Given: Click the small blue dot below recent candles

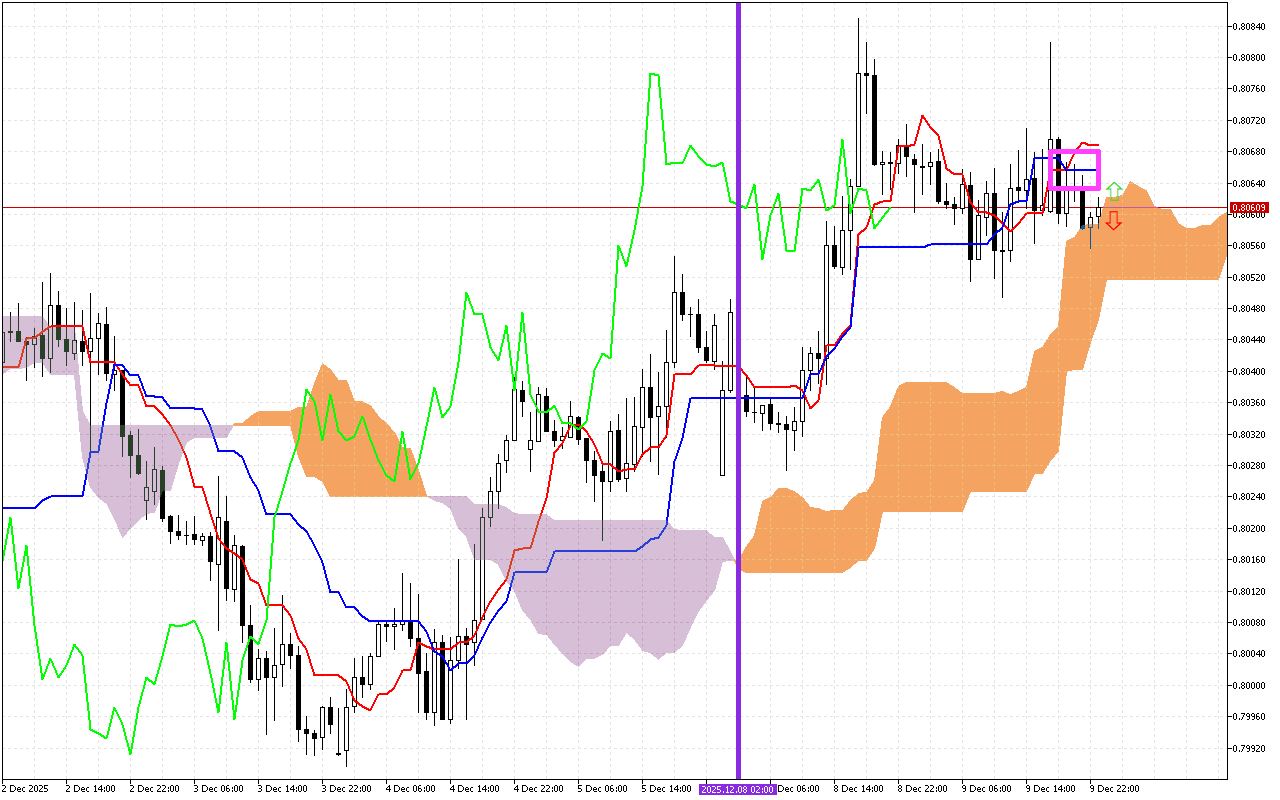Looking at the screenshot, I should coord(1081,228).
